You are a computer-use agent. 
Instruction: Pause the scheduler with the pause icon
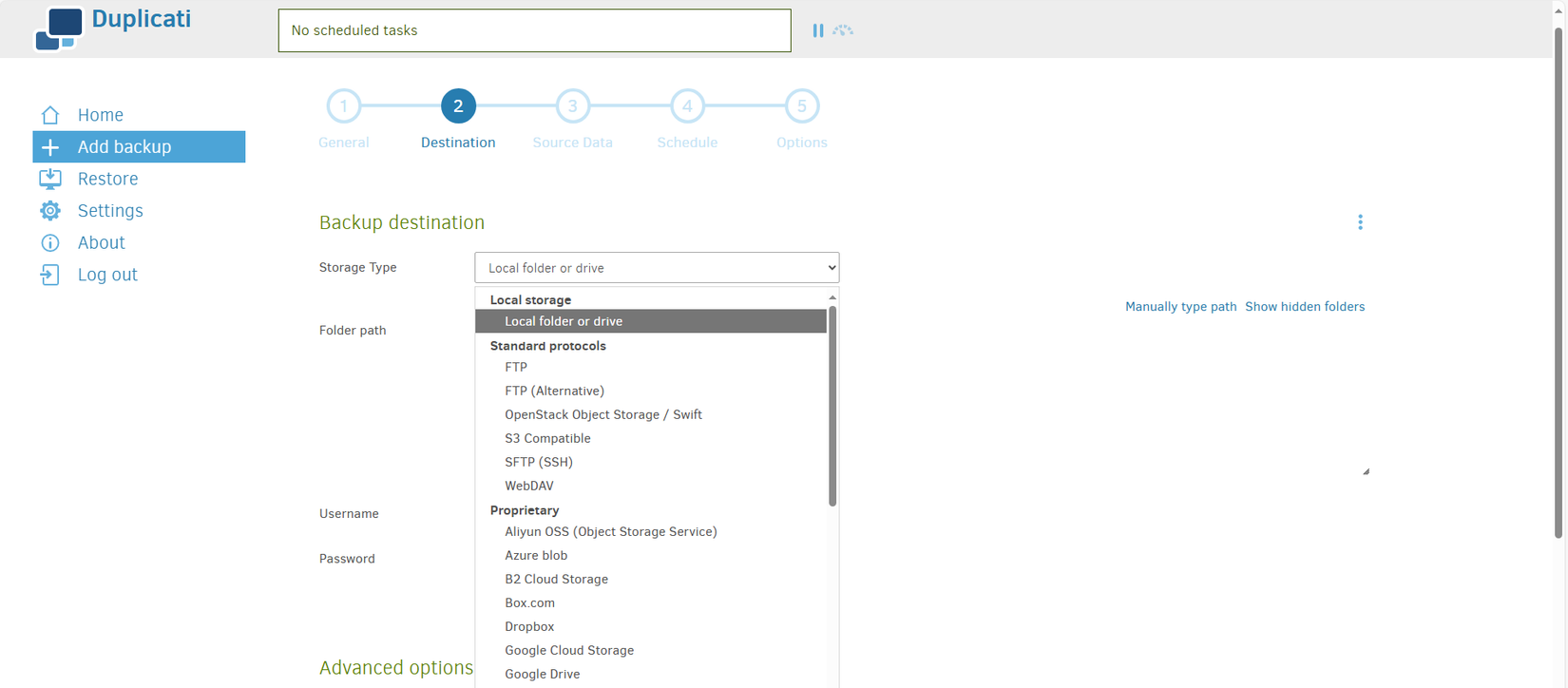point(818,30)
